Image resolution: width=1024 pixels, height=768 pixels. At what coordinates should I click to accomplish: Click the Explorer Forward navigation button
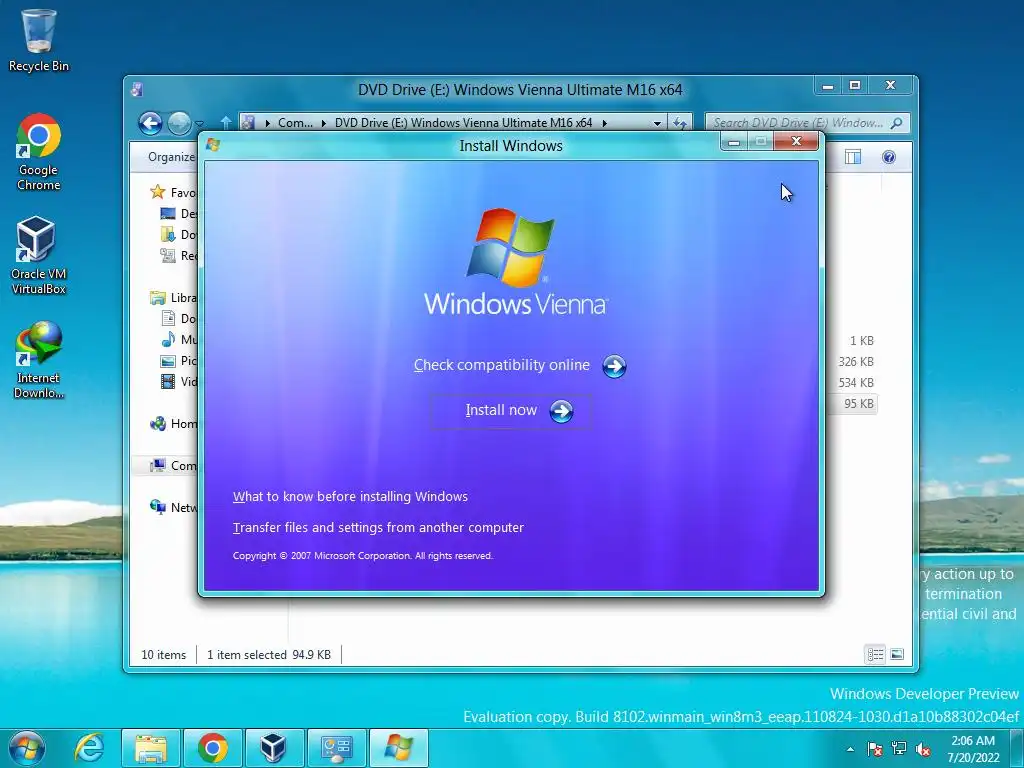click(x=179, y=123)
